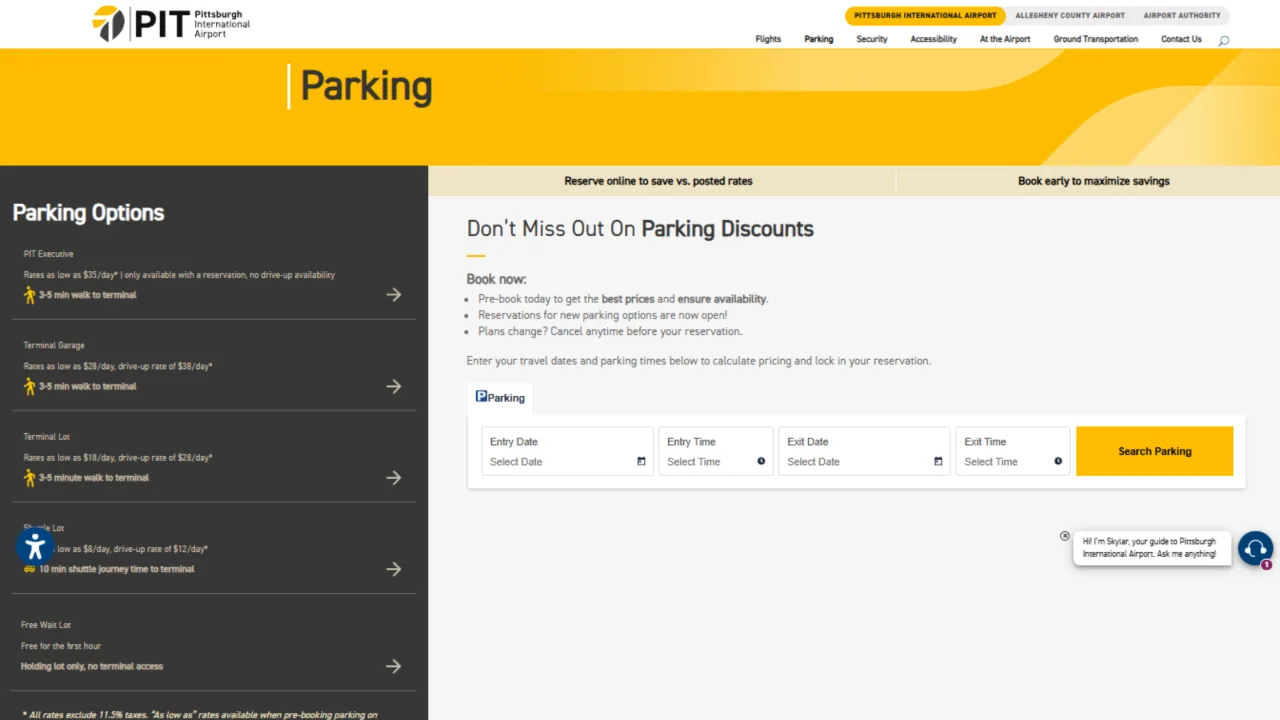This screenshot has width=1280, height=720.
Task: Click the blue P parking tab icon
Action: 481,396
